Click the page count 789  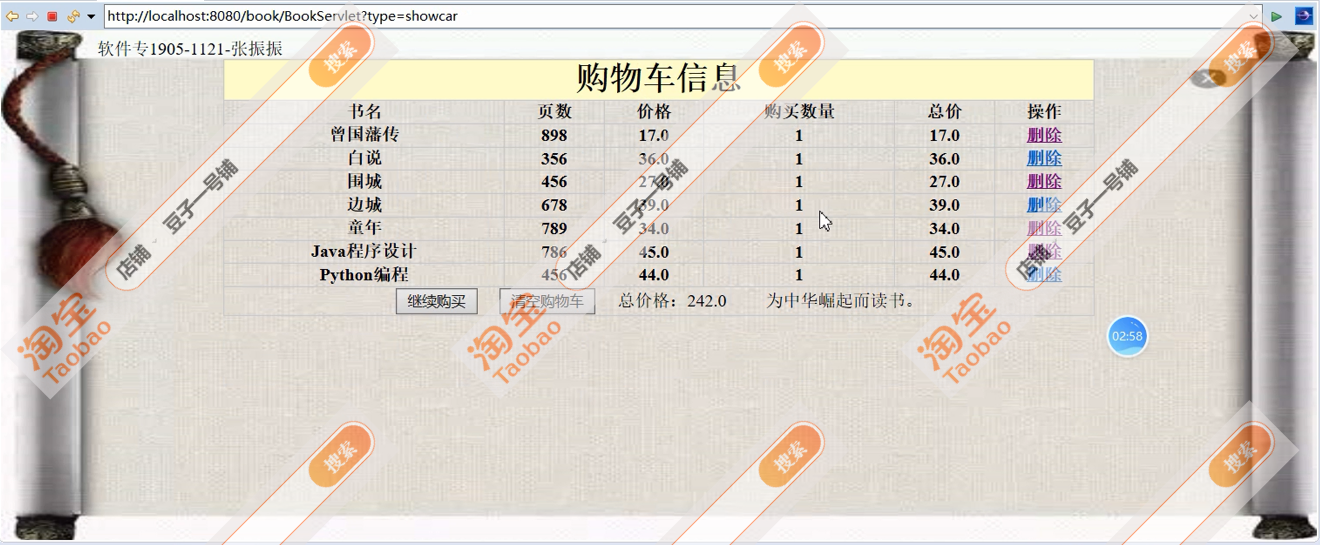point(554,229)
